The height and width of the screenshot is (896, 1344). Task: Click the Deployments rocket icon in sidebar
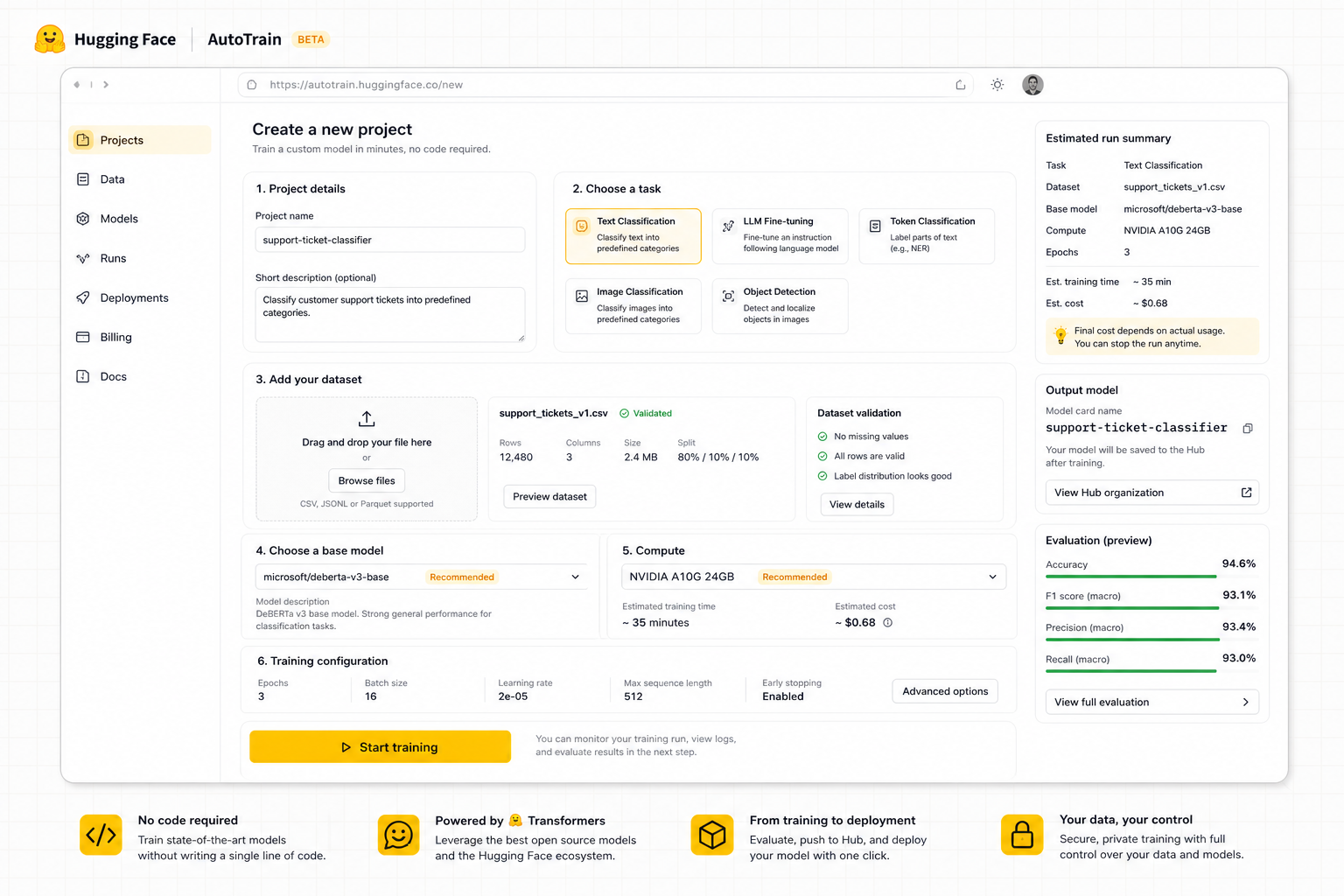tap(83, 297)
